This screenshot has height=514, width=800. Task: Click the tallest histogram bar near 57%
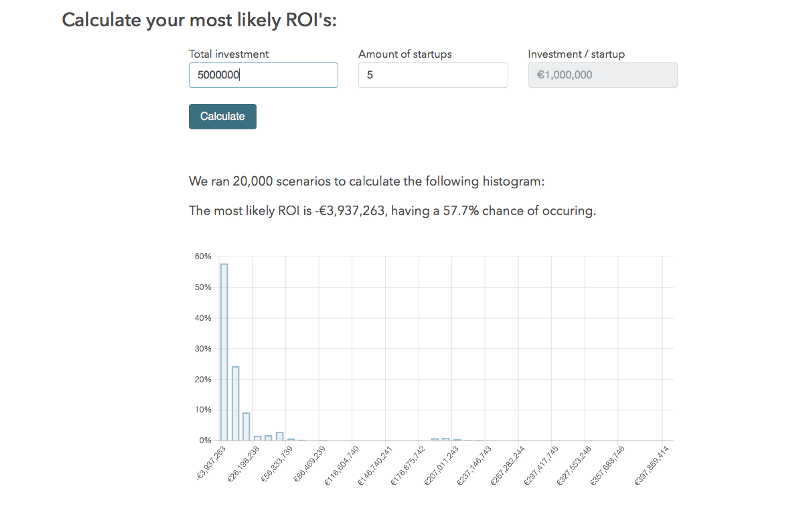pos(224,352)
